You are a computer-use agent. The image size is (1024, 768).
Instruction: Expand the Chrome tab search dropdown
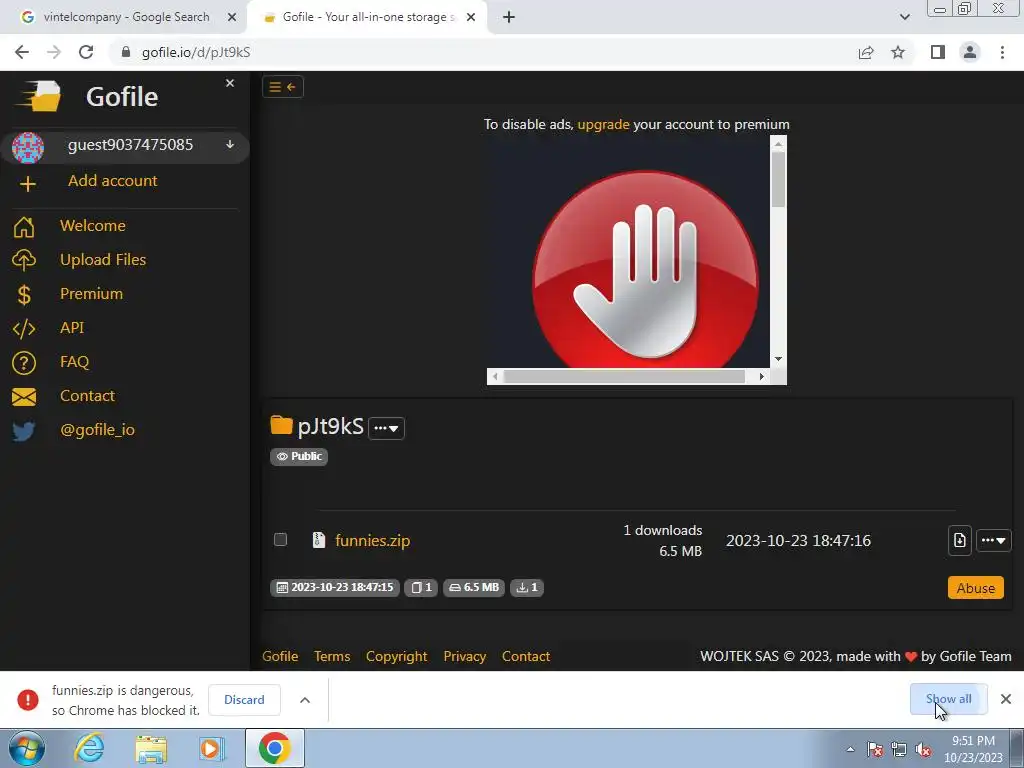(904, 17)
